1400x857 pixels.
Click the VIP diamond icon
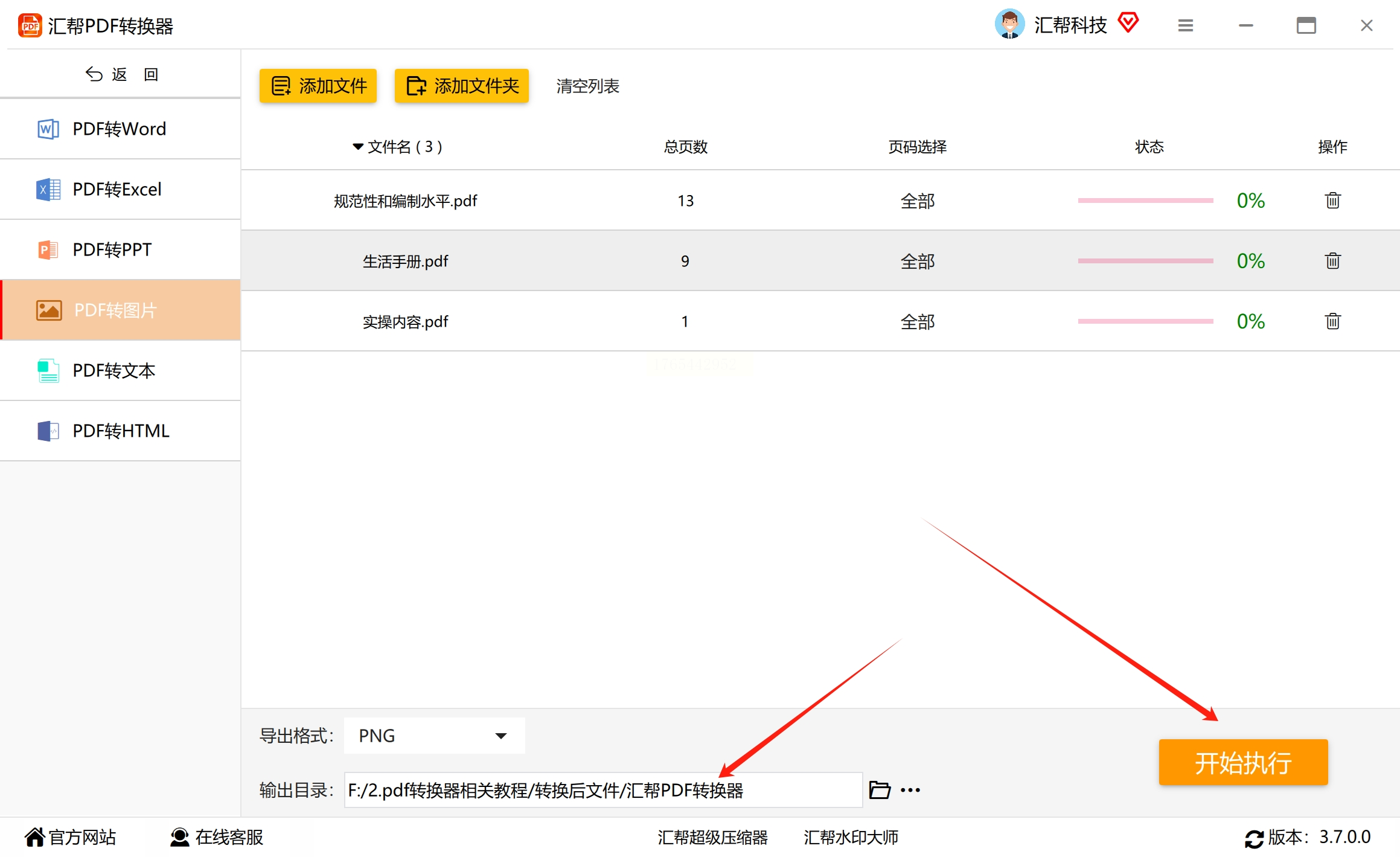click(1128, 23)
